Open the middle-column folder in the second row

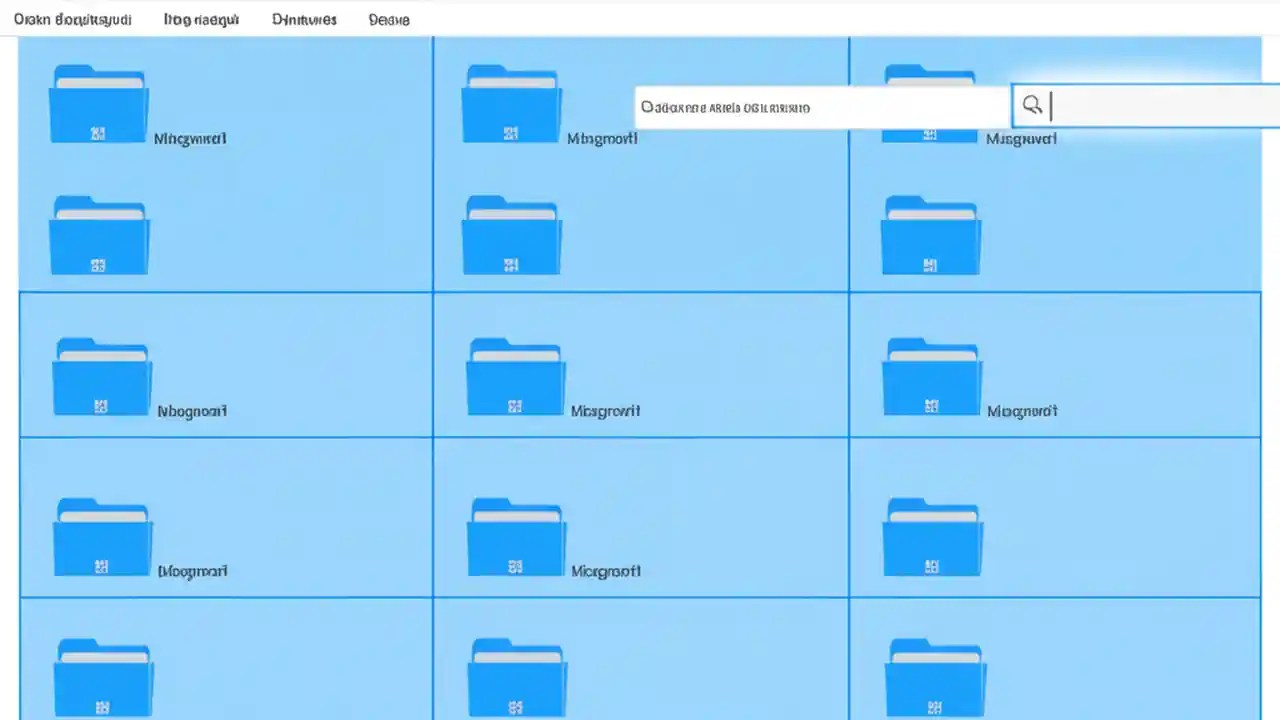(x=511, y=235)
